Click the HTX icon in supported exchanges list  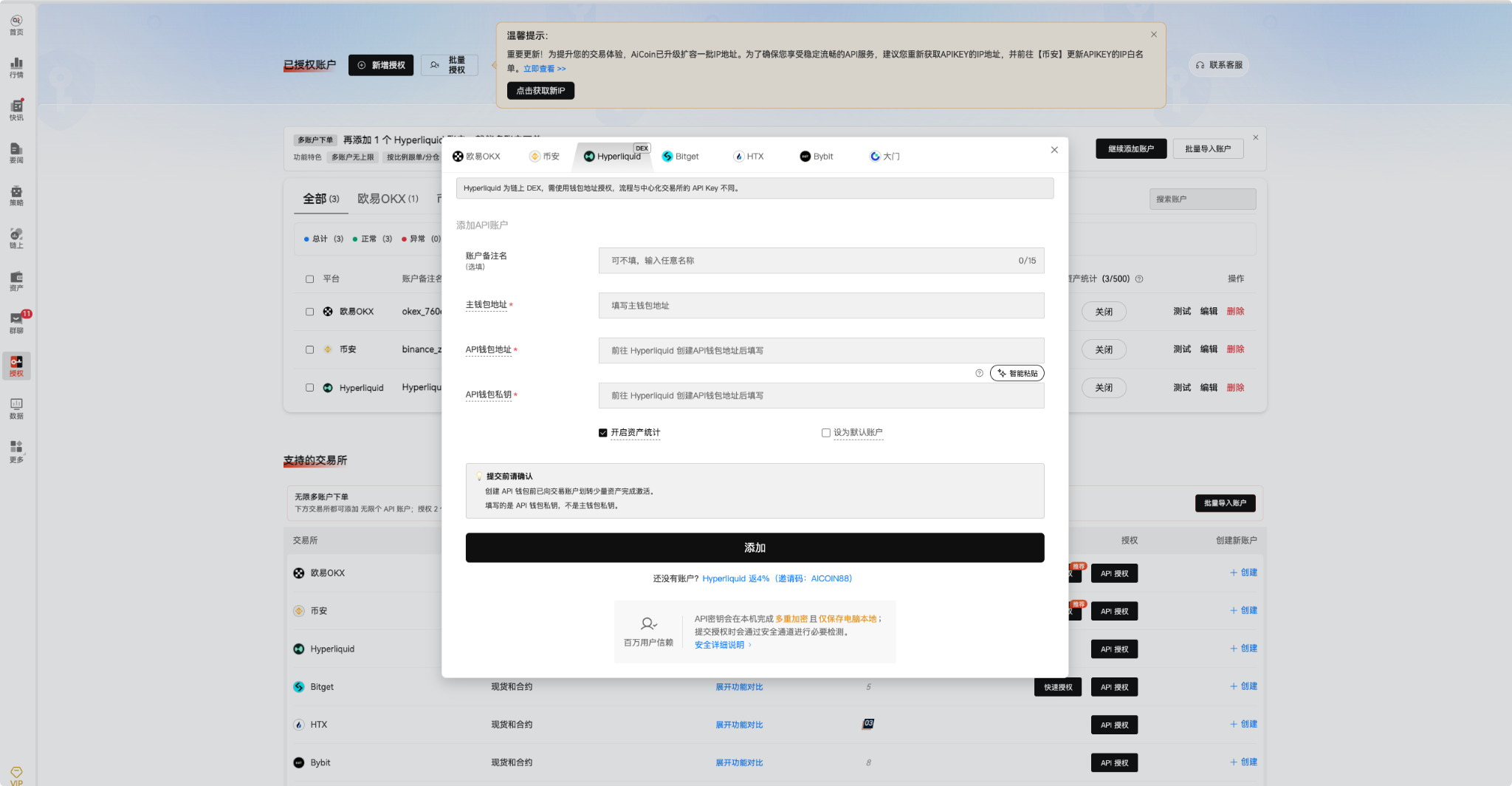tap(299, 725)
